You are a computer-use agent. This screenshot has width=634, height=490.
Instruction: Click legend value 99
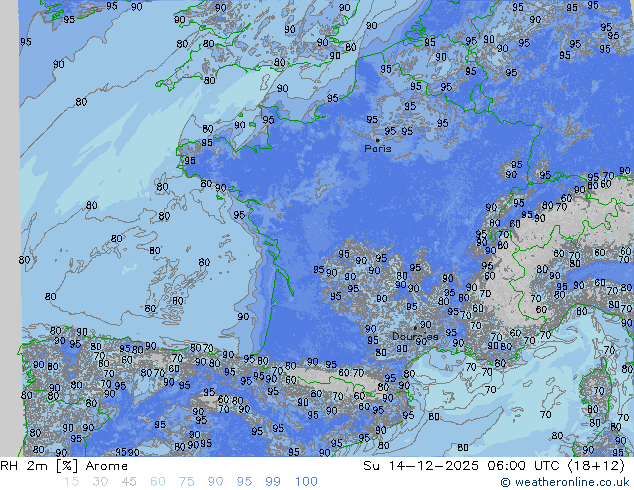pos(273,482)
